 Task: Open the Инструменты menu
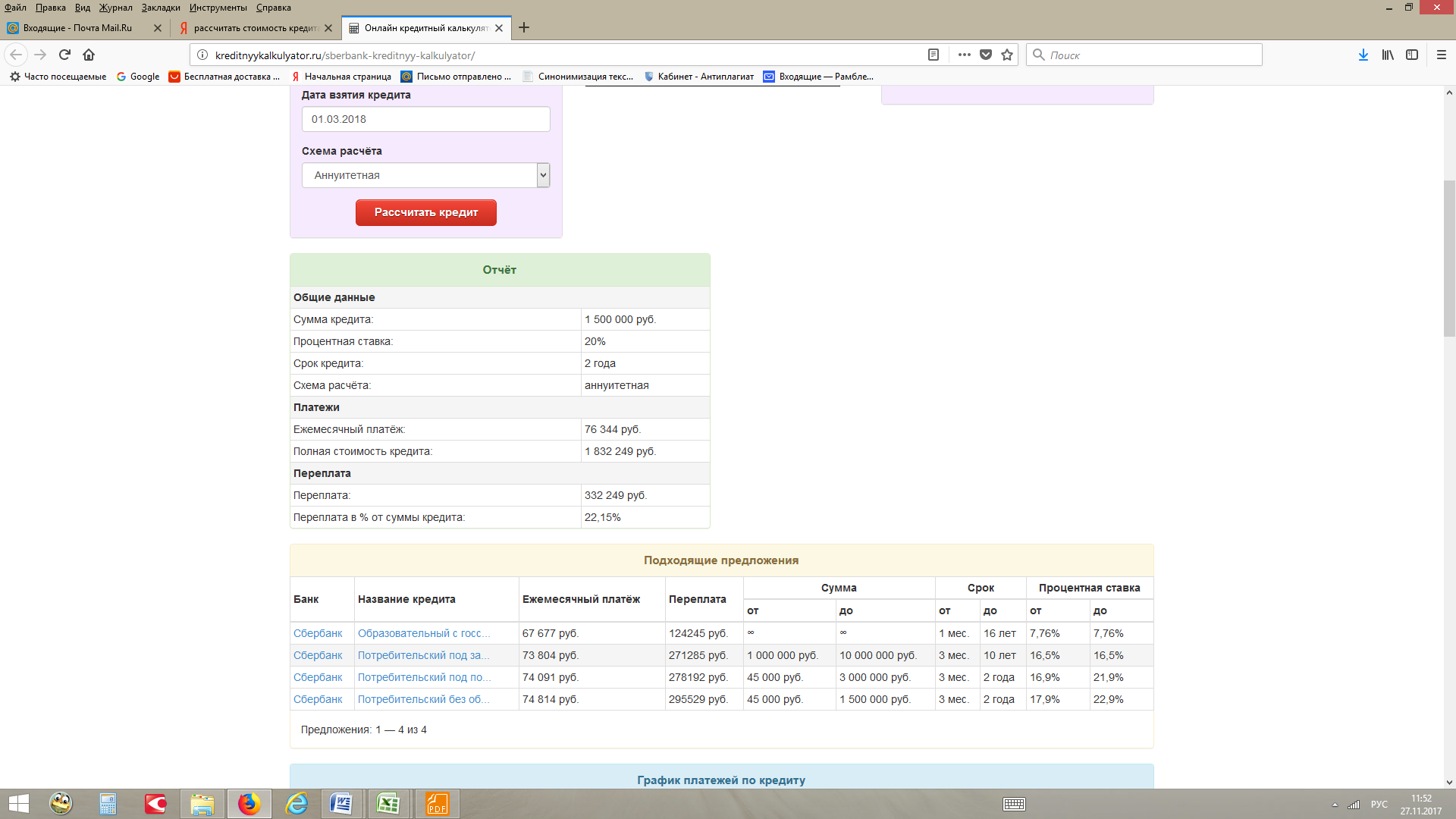pyautogui.click(x=218, y=8)
